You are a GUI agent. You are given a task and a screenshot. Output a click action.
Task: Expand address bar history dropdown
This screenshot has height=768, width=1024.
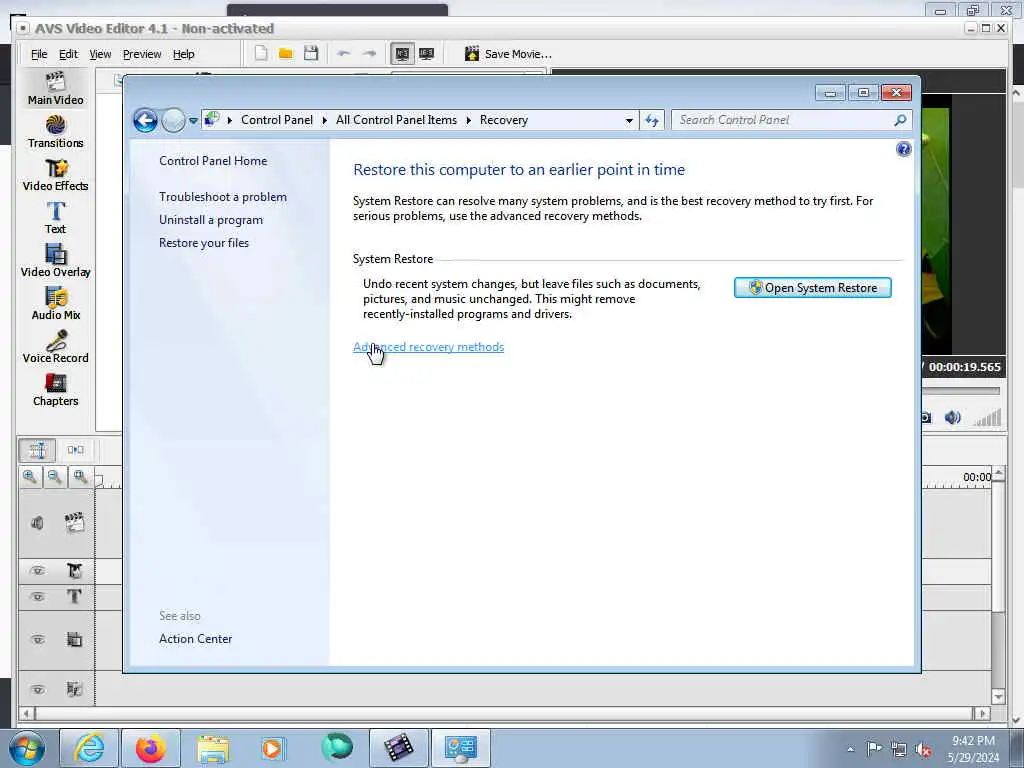click(629, 120)
